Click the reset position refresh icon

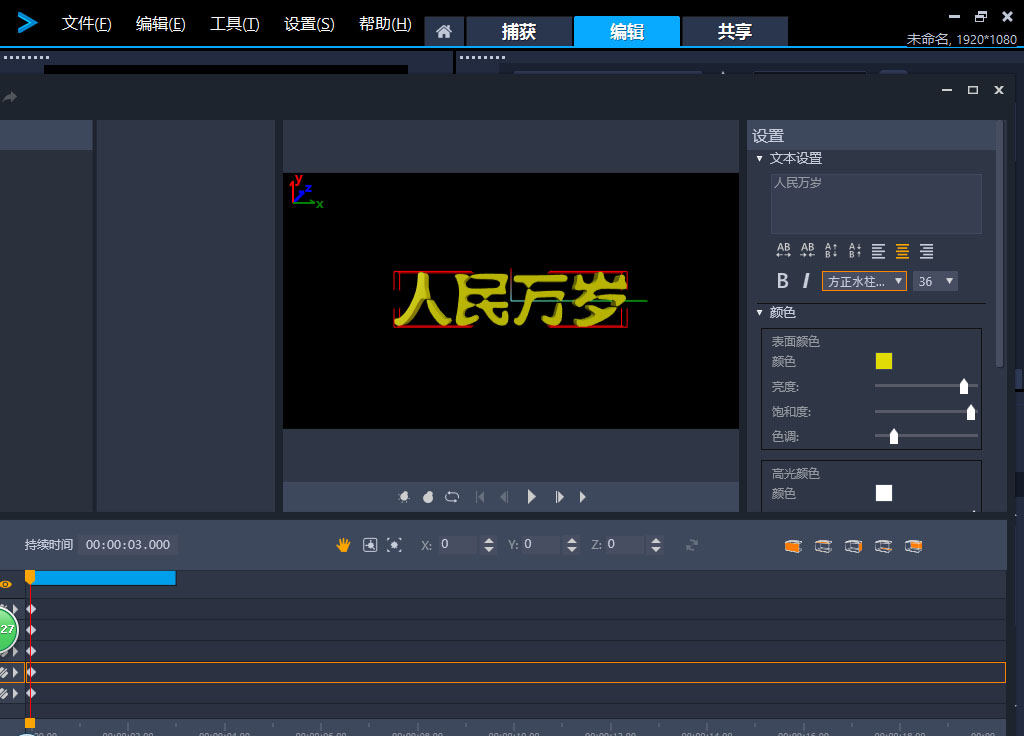692,545
